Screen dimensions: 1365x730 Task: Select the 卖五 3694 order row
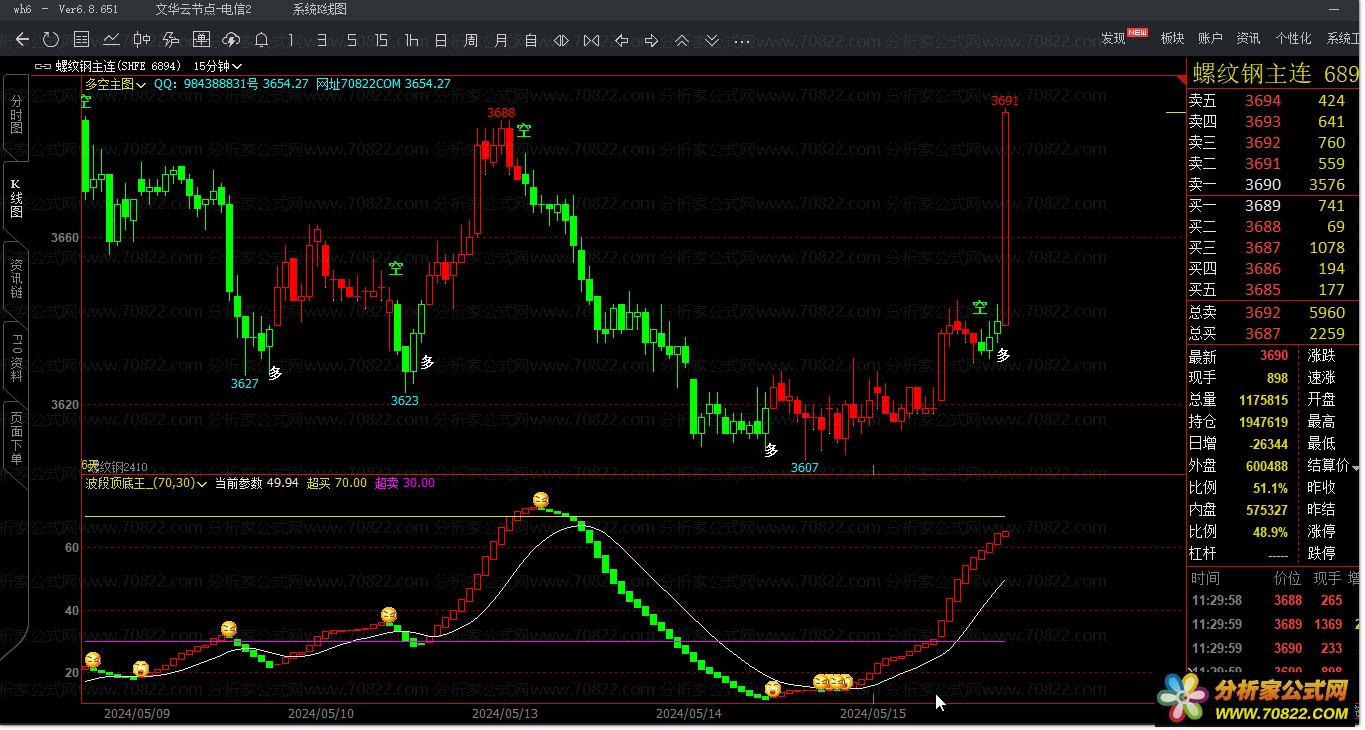coord(1272,100)
